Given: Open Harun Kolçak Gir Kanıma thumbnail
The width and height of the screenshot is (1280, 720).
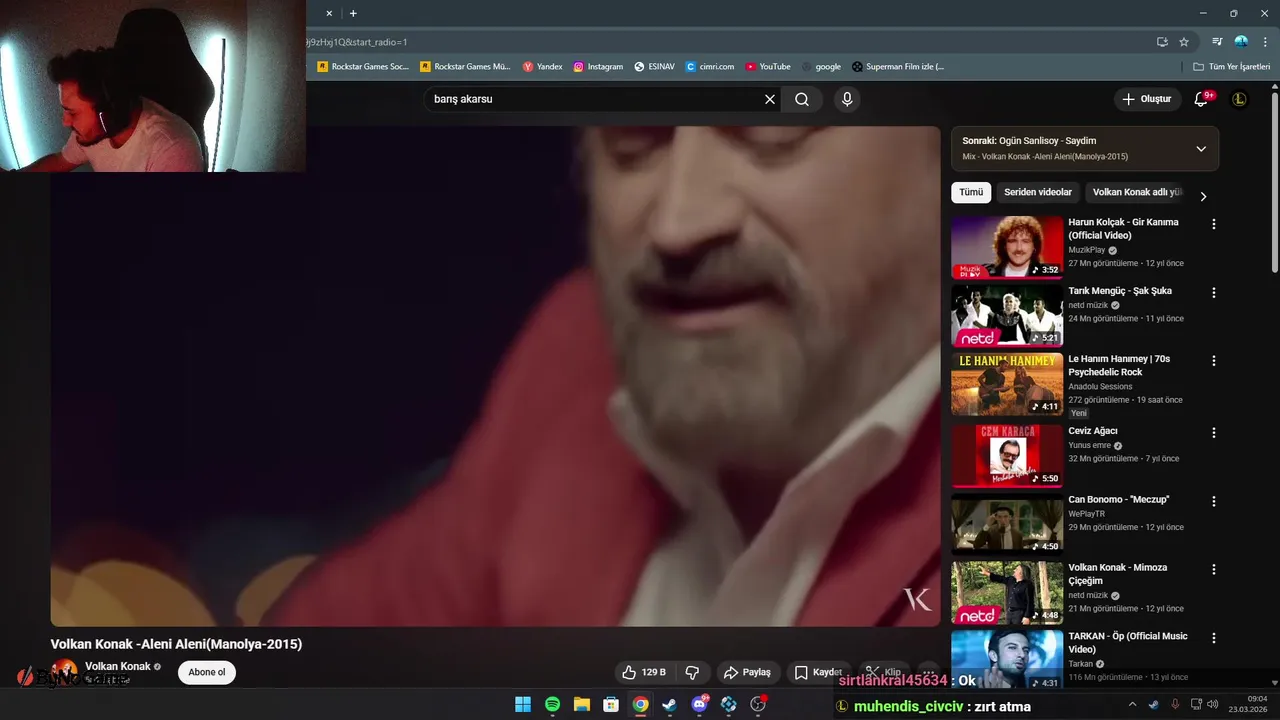Looking at the screenshot, I should pos(1007,247).
